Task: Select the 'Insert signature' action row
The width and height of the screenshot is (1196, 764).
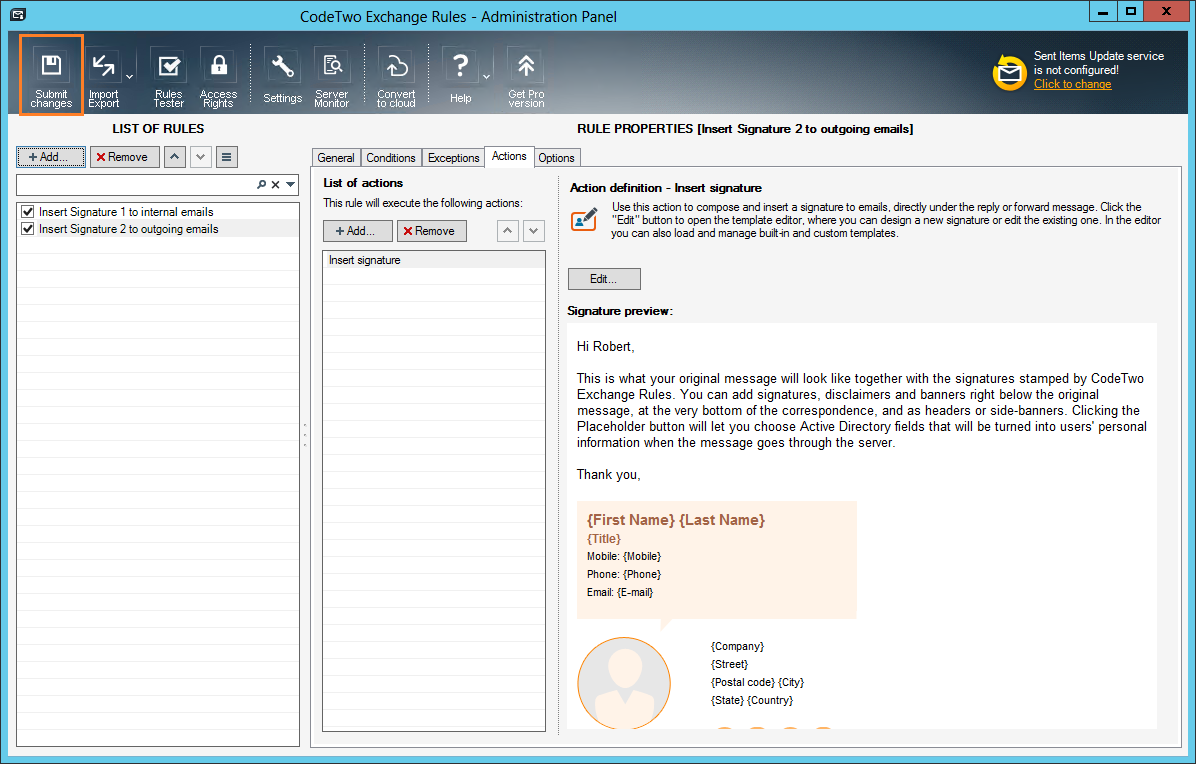Action: (x=434, y=260)
